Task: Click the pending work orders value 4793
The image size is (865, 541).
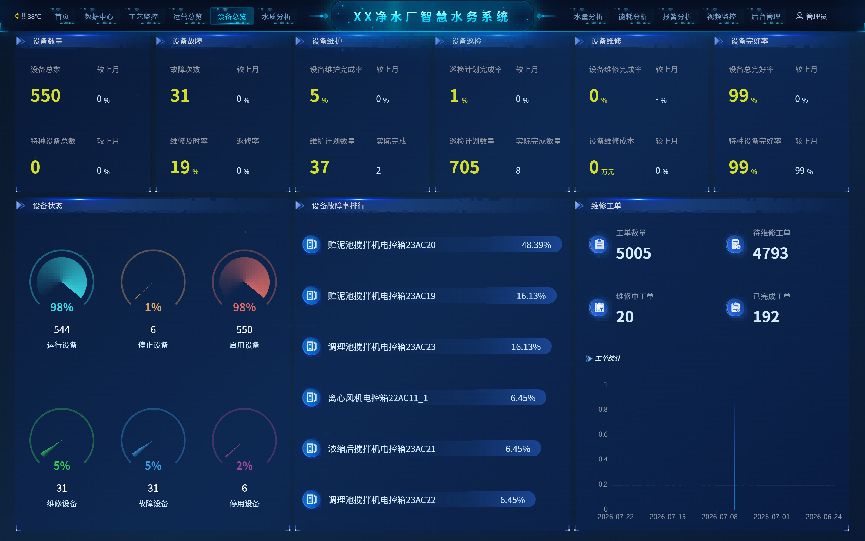Action: [770, 254]
